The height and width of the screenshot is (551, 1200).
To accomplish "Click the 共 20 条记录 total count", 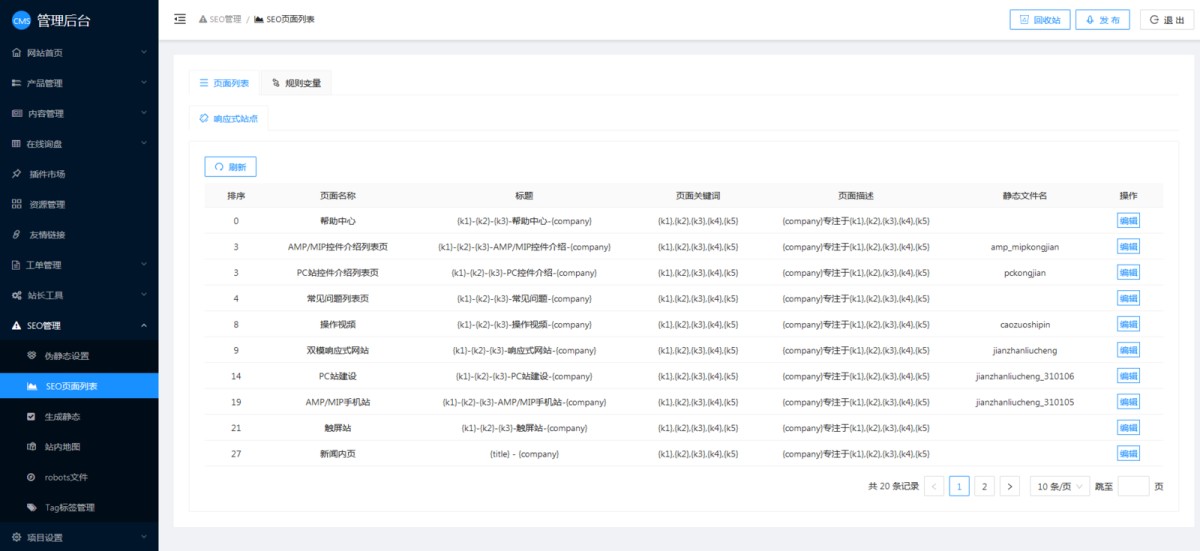I will tap(893, 486).
